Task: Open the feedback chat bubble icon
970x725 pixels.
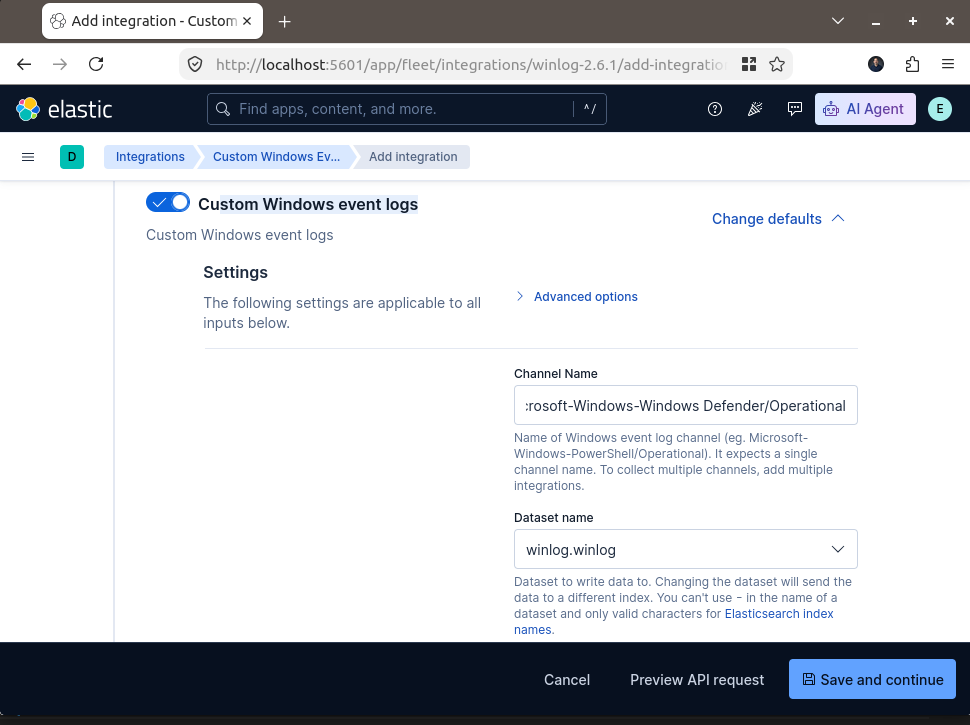Action: pos(795,109)
